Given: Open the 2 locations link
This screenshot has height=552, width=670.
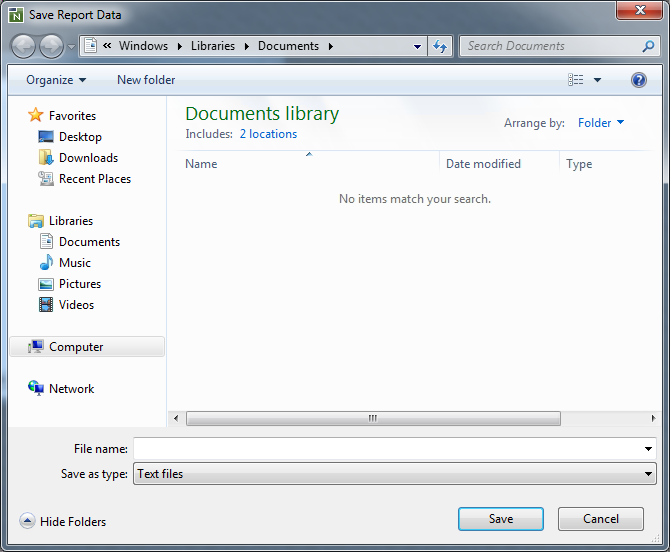Looking at the screenshot, I should (268, 134).
